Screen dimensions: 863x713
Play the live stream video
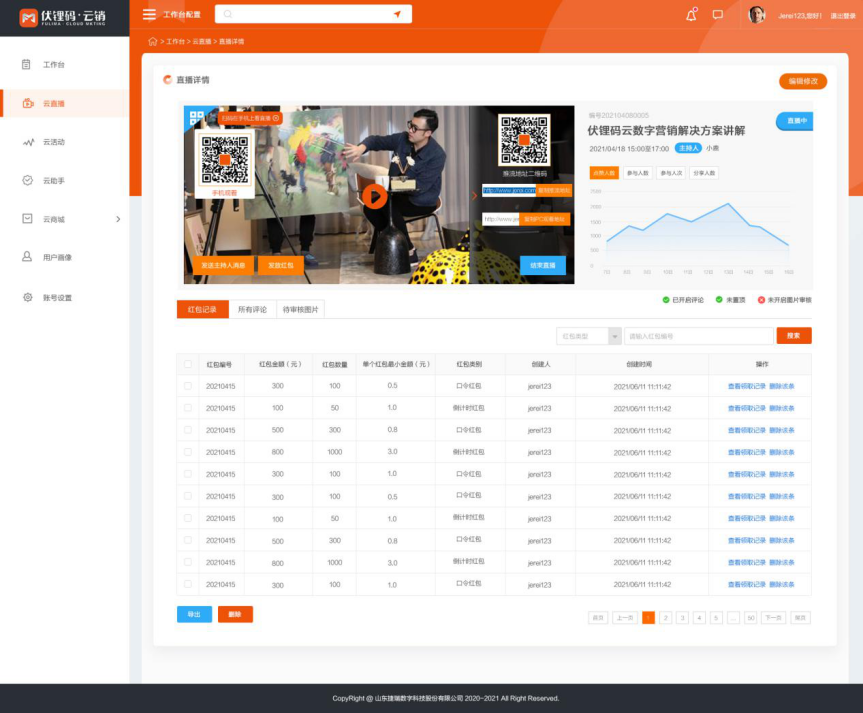[x=374, y=196]
